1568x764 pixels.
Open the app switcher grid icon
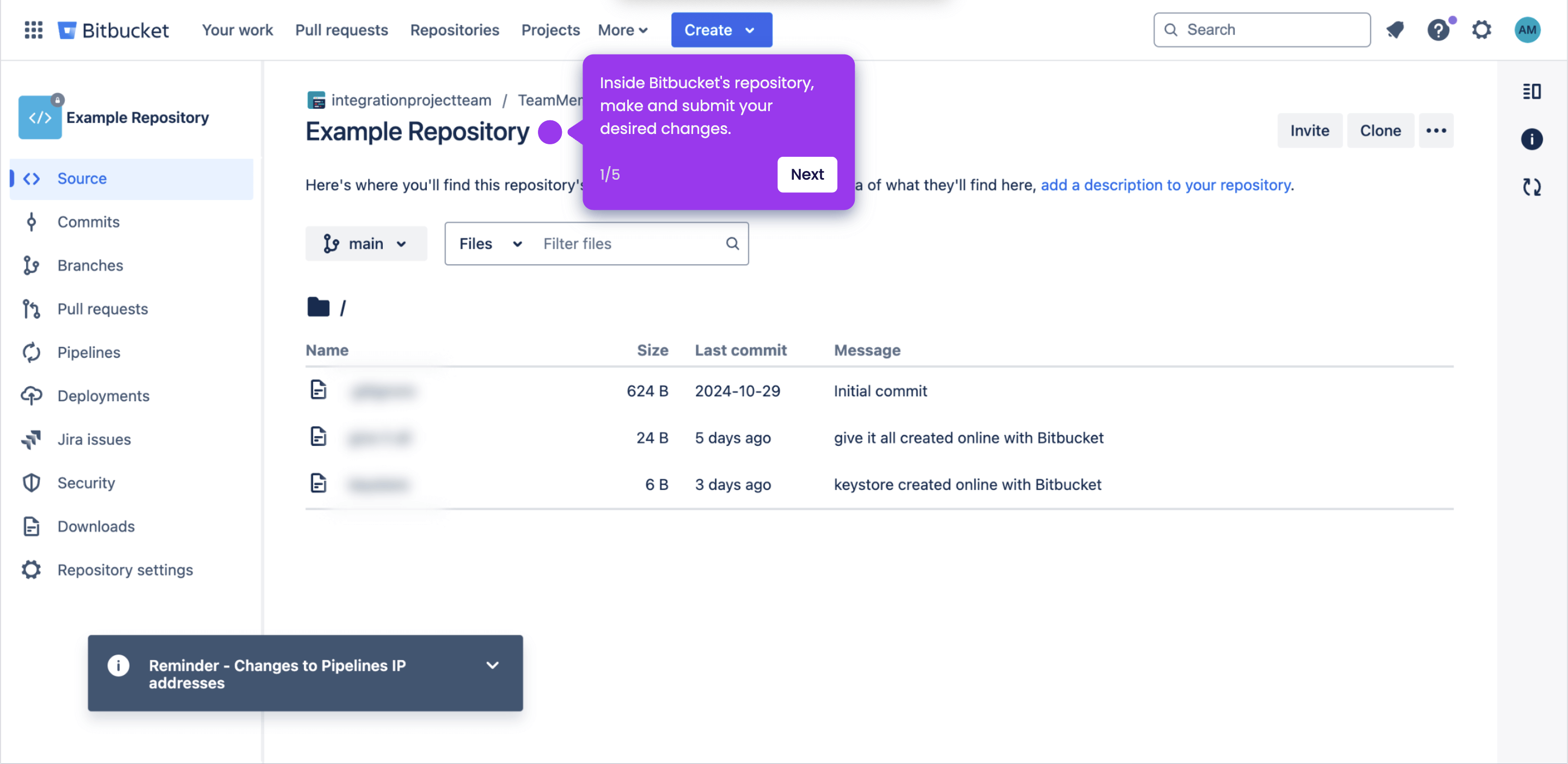(x=33, y=30)
